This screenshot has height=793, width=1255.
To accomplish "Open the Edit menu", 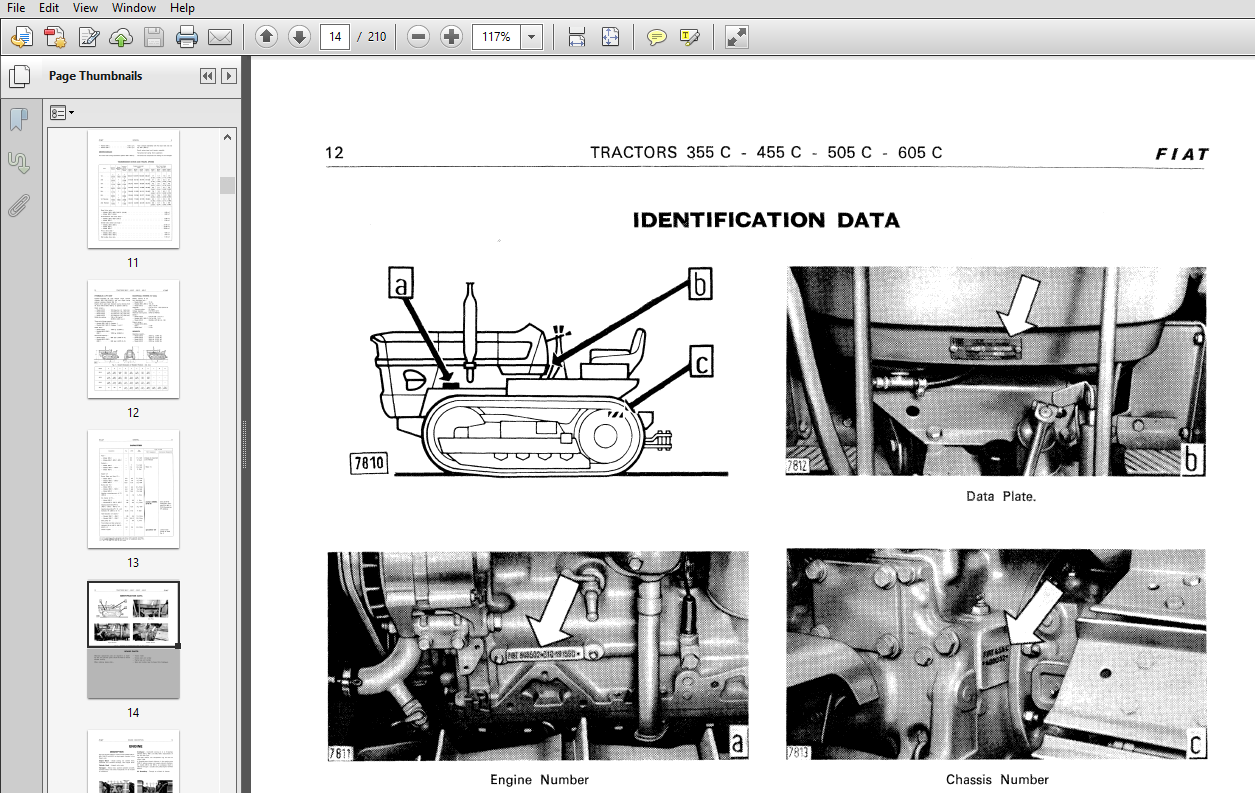I will click(49, 8).
